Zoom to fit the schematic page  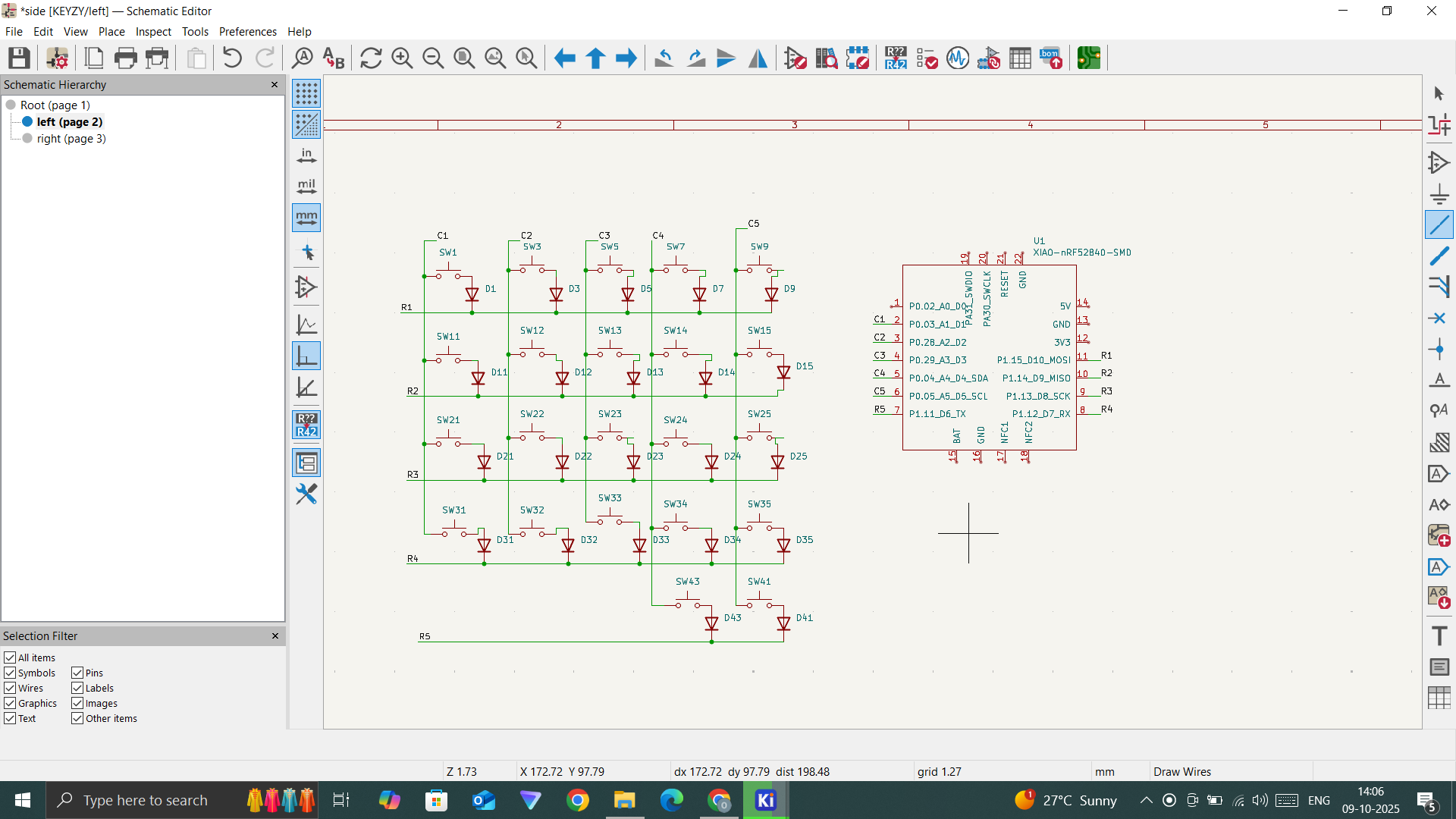point(464,58)
